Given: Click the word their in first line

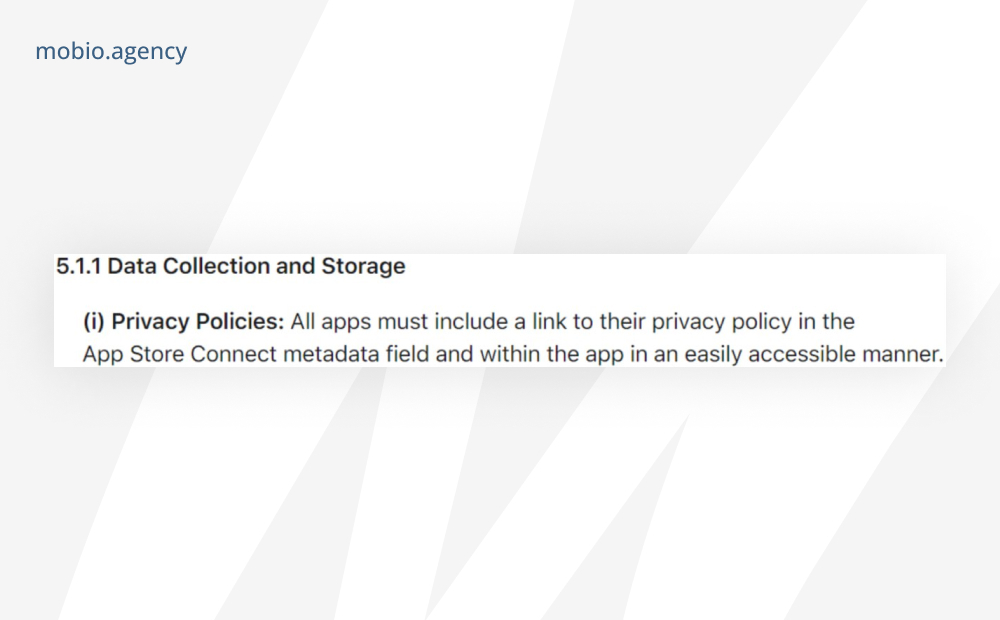Looking at the screenshot, I should point(622,321).
